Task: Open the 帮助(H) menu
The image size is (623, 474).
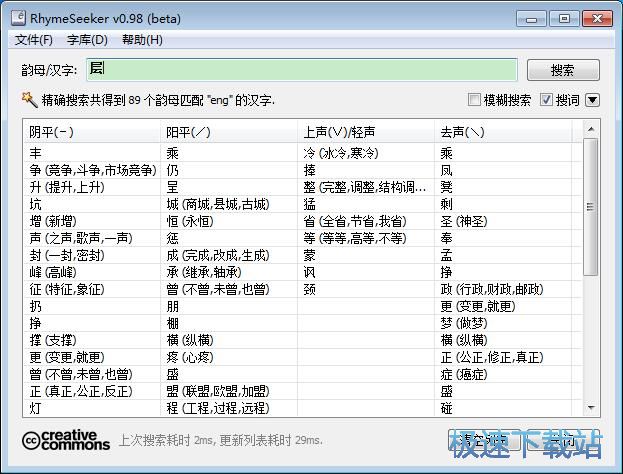Action: point(142,40)
